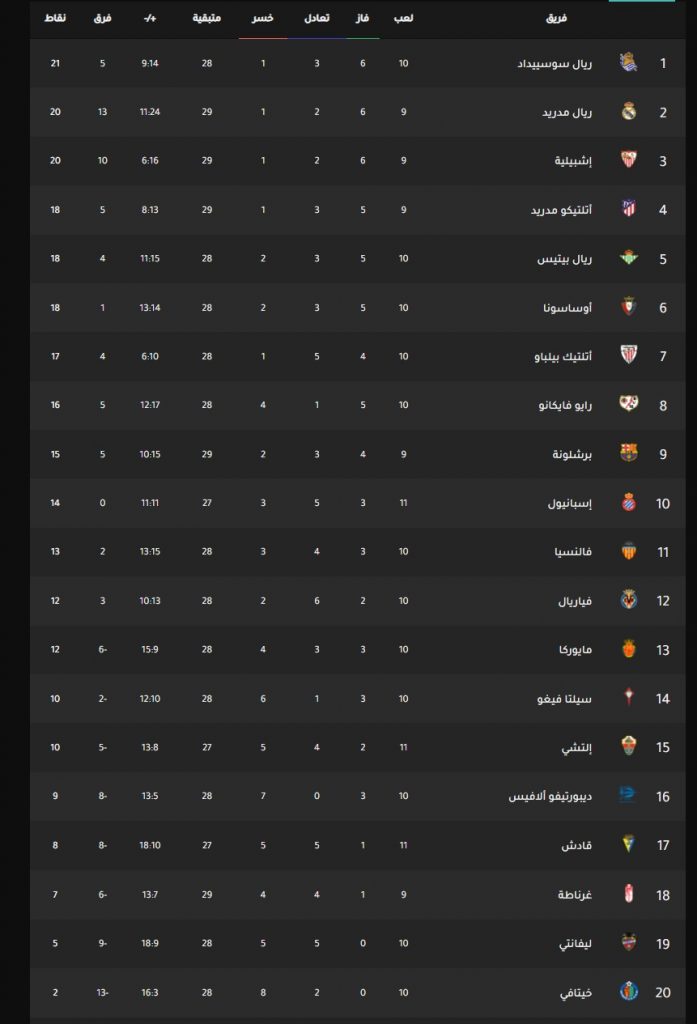
Task: Select the خسر losses column header
Action: (x=263, y=18)
